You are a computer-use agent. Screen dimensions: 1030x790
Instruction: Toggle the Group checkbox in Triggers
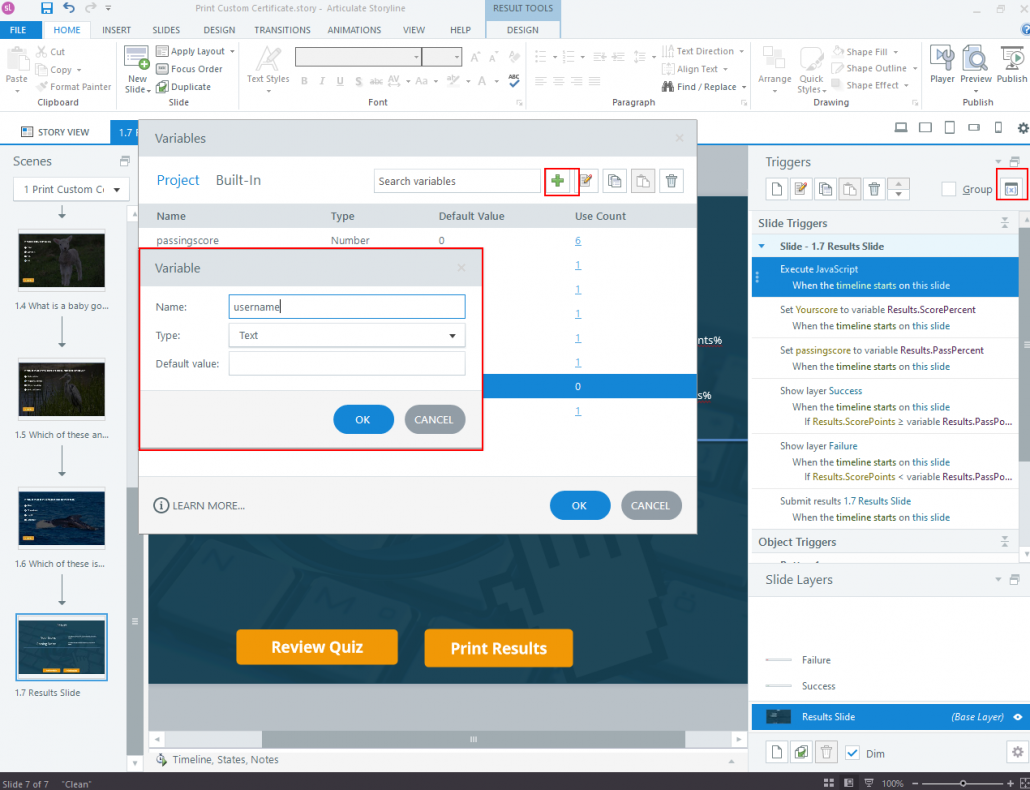(949, 189)
